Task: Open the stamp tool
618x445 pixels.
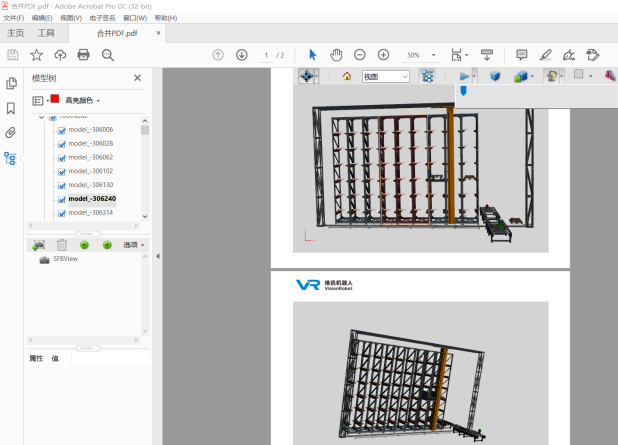Action: 592,55
